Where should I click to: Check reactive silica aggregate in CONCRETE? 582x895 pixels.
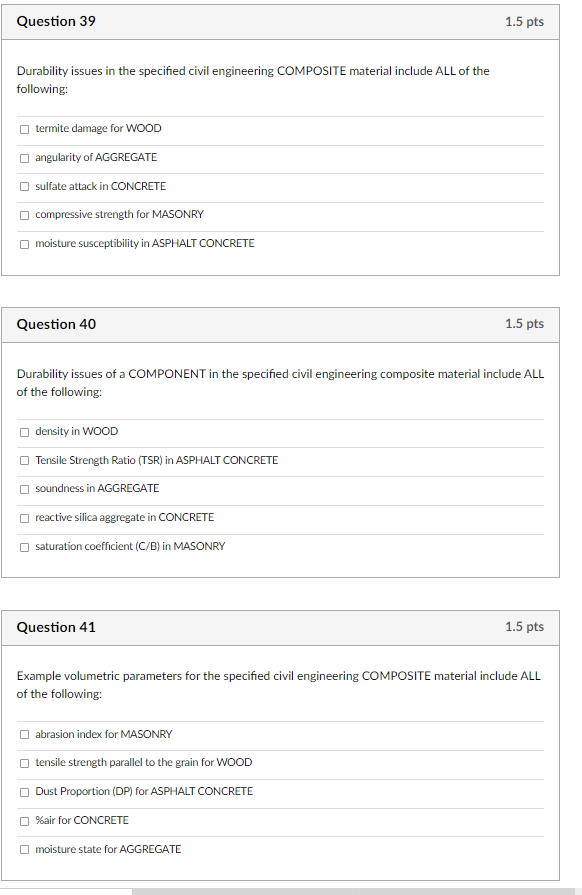(x=24, y=517)
